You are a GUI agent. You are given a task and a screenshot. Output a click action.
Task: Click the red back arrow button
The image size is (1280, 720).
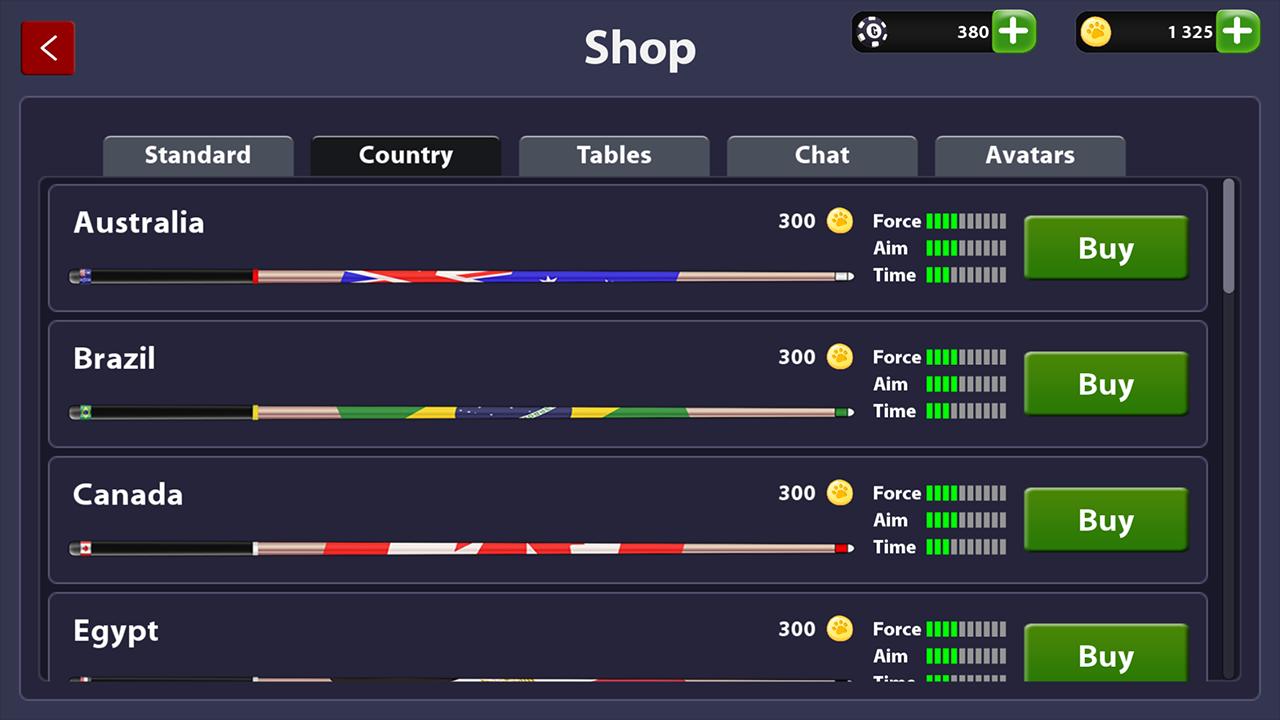click(x=48, y=48)
